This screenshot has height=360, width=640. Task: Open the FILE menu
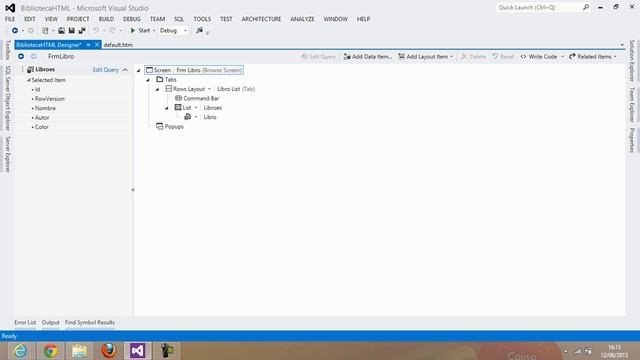[10, 19]
